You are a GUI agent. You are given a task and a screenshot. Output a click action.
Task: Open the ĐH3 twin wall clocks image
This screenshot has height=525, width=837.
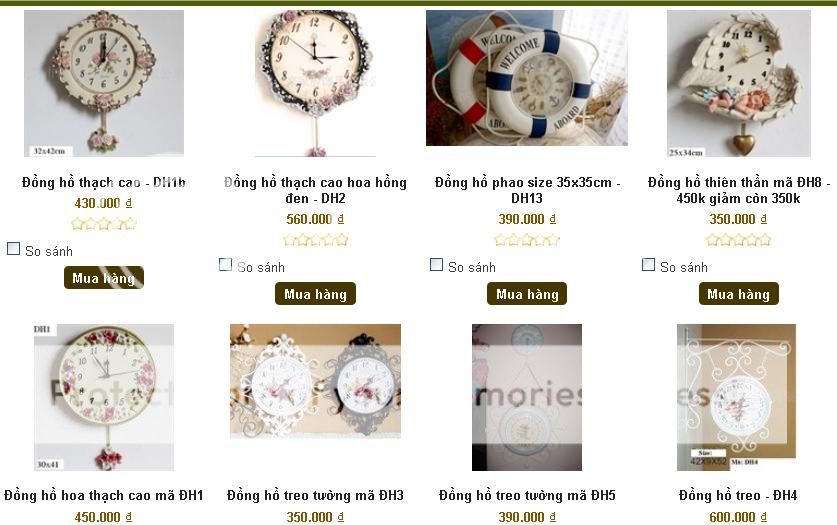pyautogui.click(x=315, y=381)
